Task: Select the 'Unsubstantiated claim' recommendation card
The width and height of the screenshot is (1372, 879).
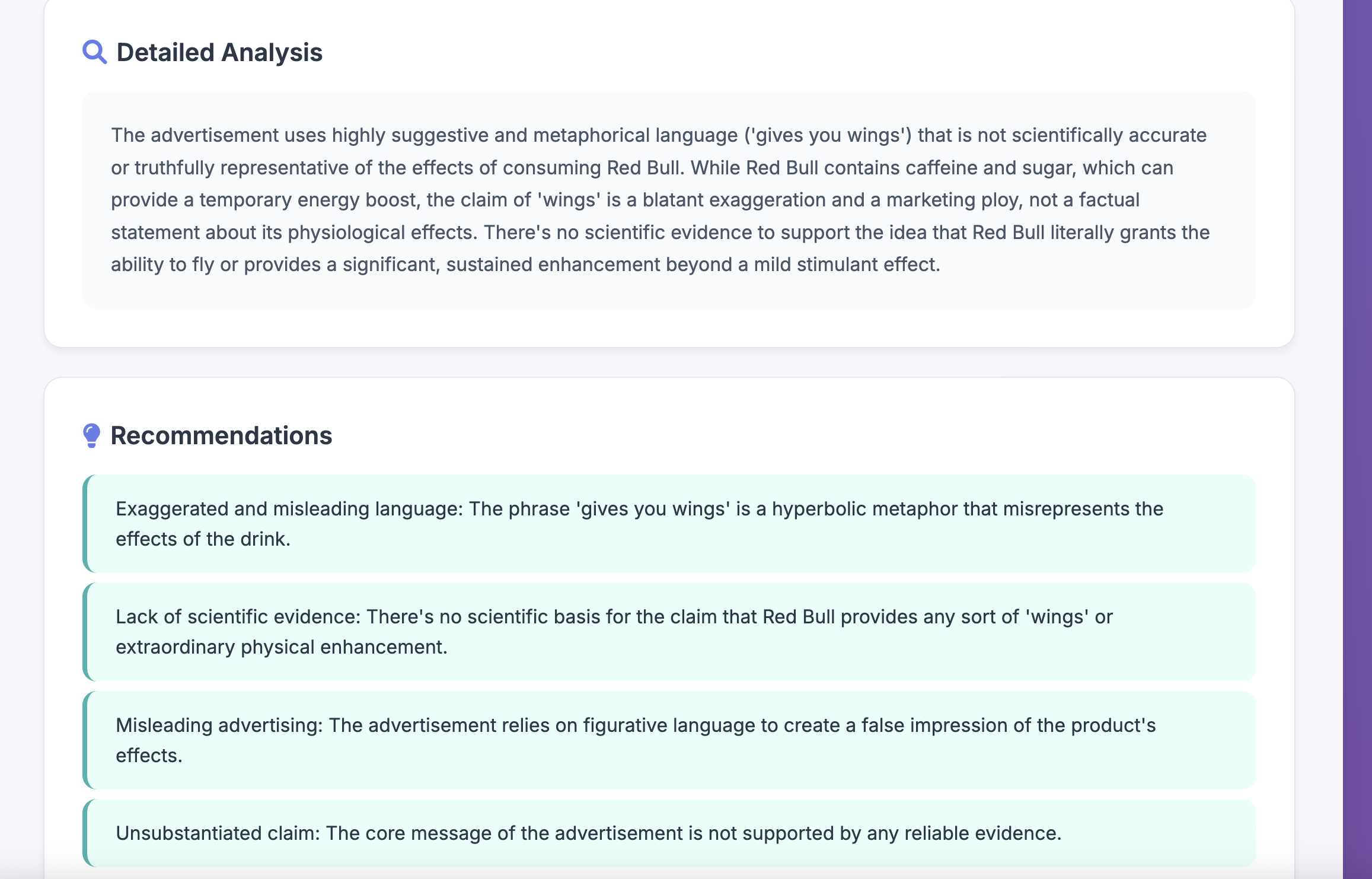Action: pyautogui.click(x=669, y=833)
